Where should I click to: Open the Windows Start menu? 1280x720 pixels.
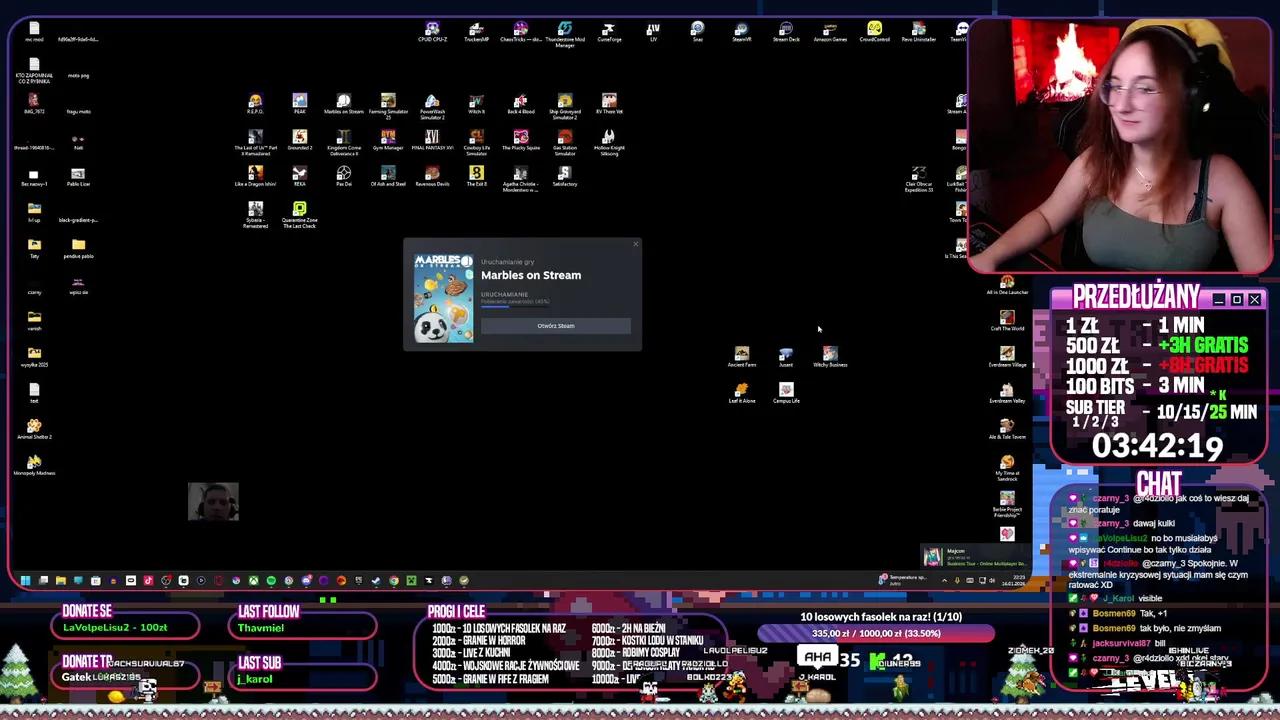click(x=25, y=580)
